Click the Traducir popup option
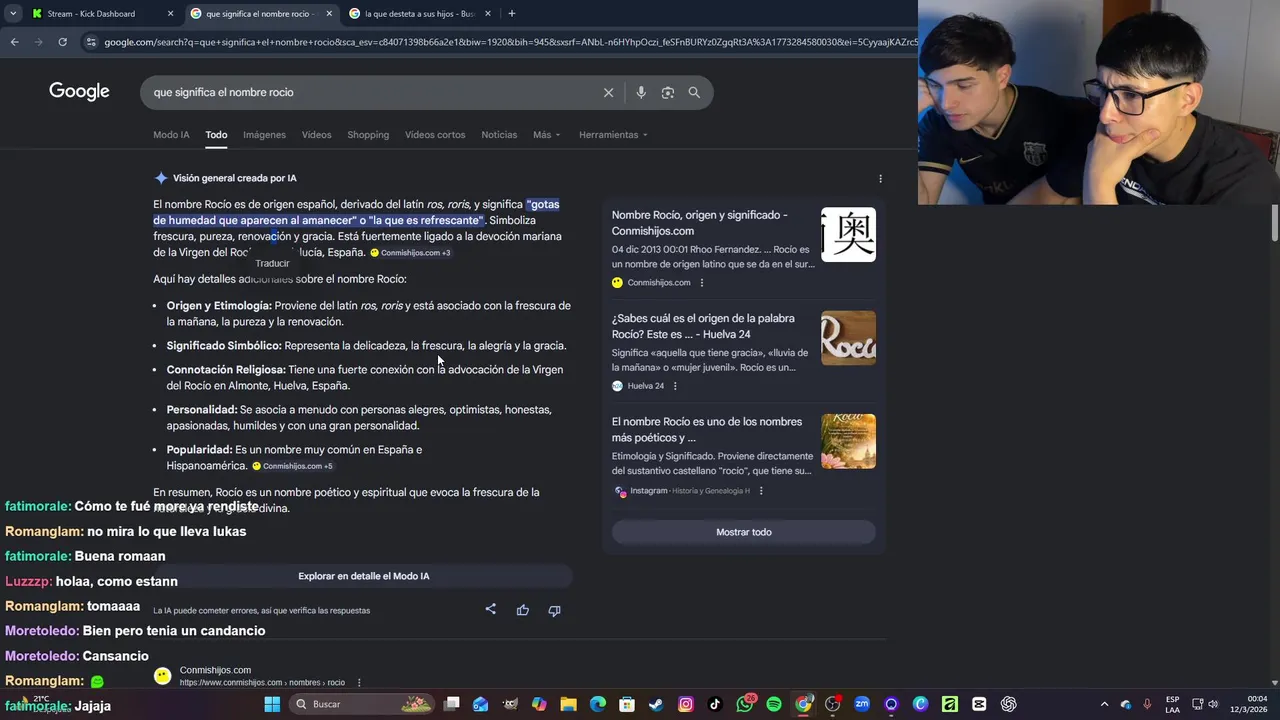The width and height of the screenshot is (1280, 720). coord(272,264)
